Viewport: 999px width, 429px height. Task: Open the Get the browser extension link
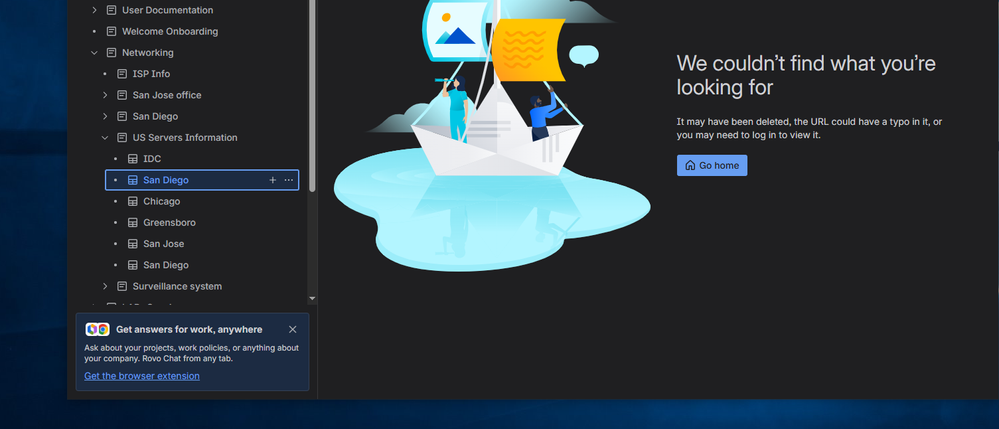(x=142, y=376)
